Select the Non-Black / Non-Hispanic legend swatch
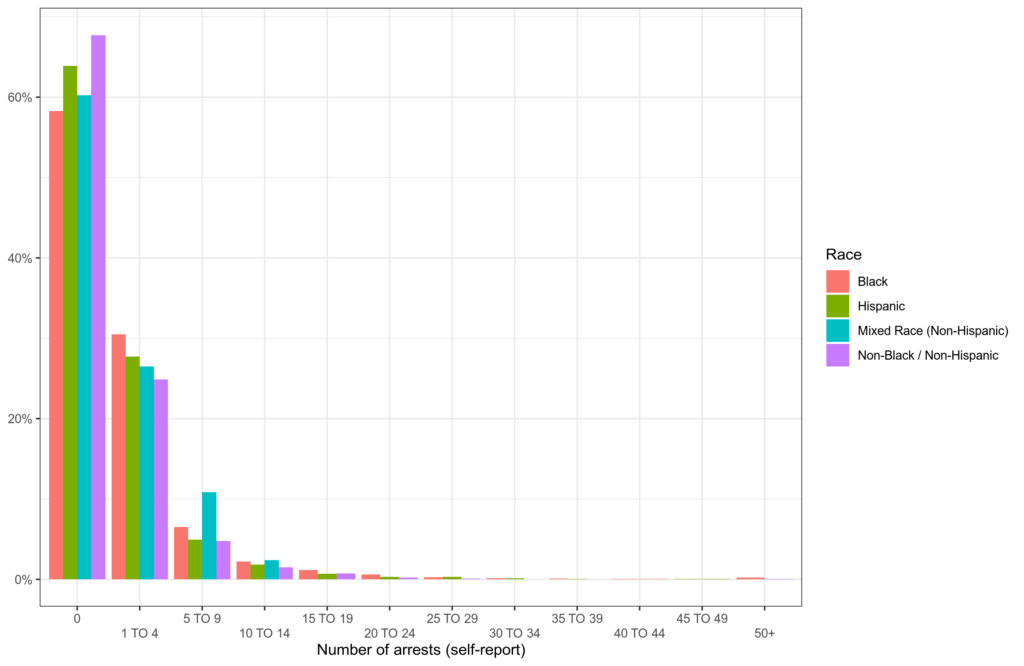Screen dimensions: 1024x666 [837, 355]
